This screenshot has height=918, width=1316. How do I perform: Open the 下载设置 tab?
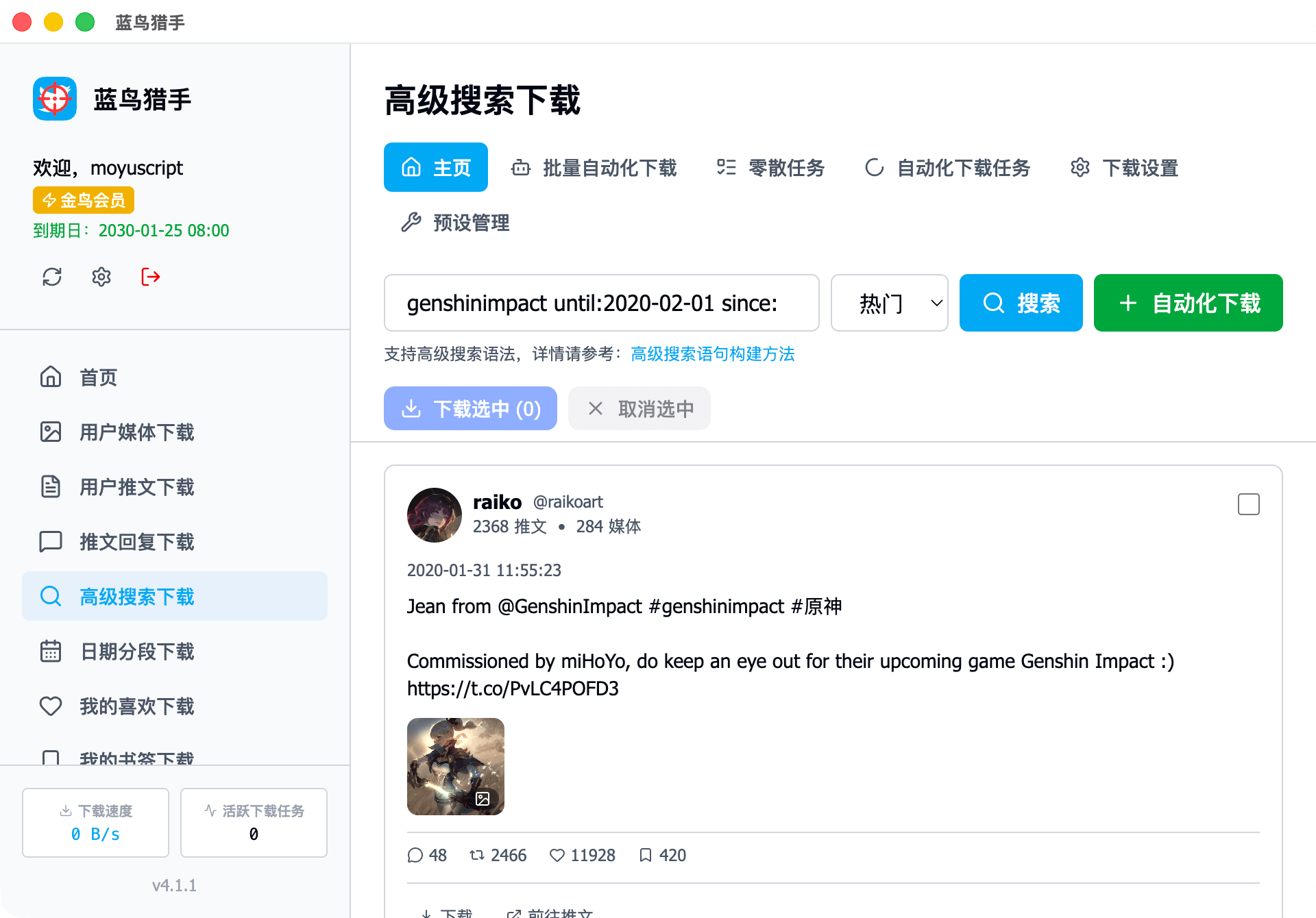click(x=1124, y=168)
